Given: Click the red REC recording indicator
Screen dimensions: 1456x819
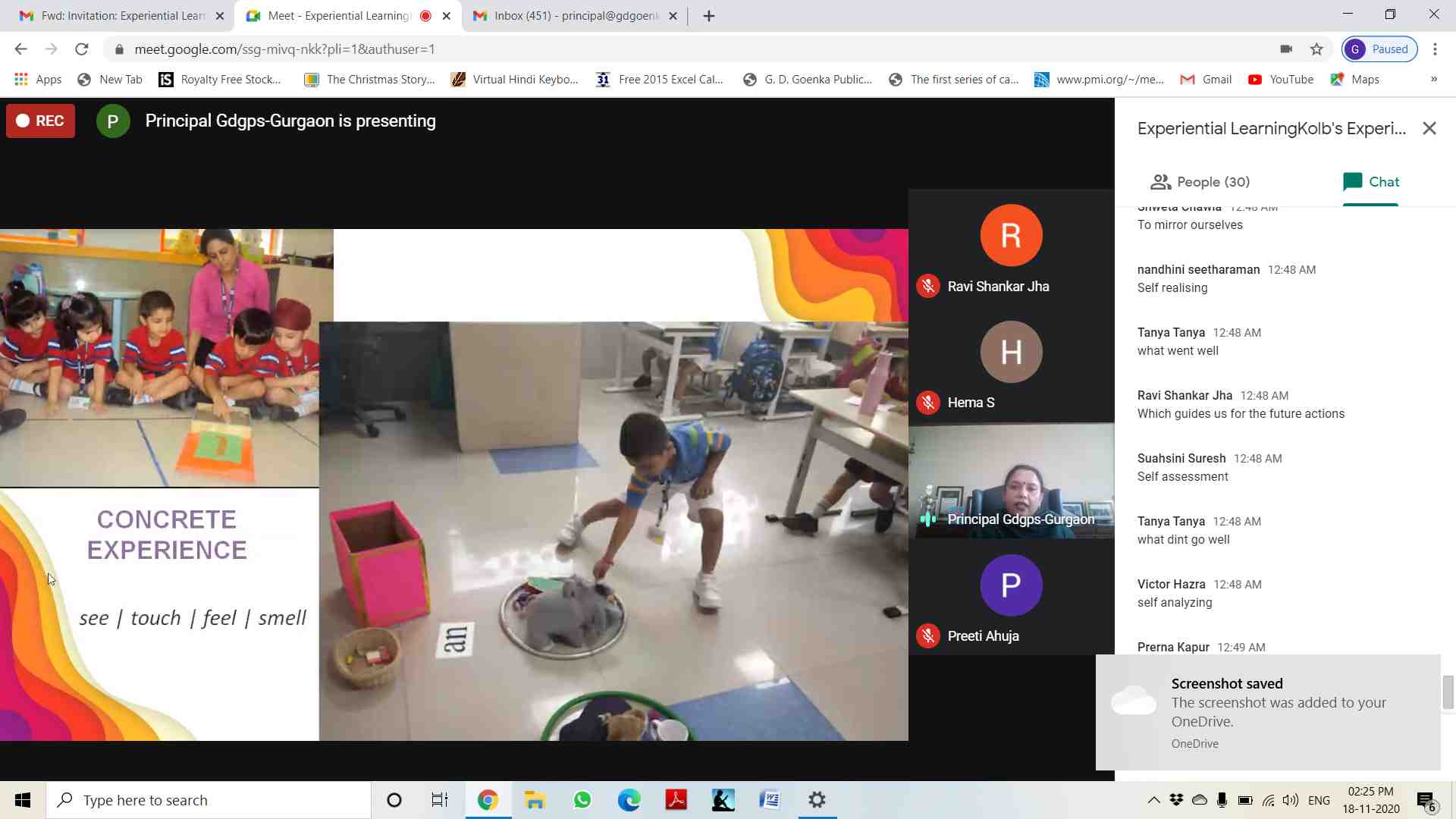Looking at the screenshot, I should coord(40,121).
